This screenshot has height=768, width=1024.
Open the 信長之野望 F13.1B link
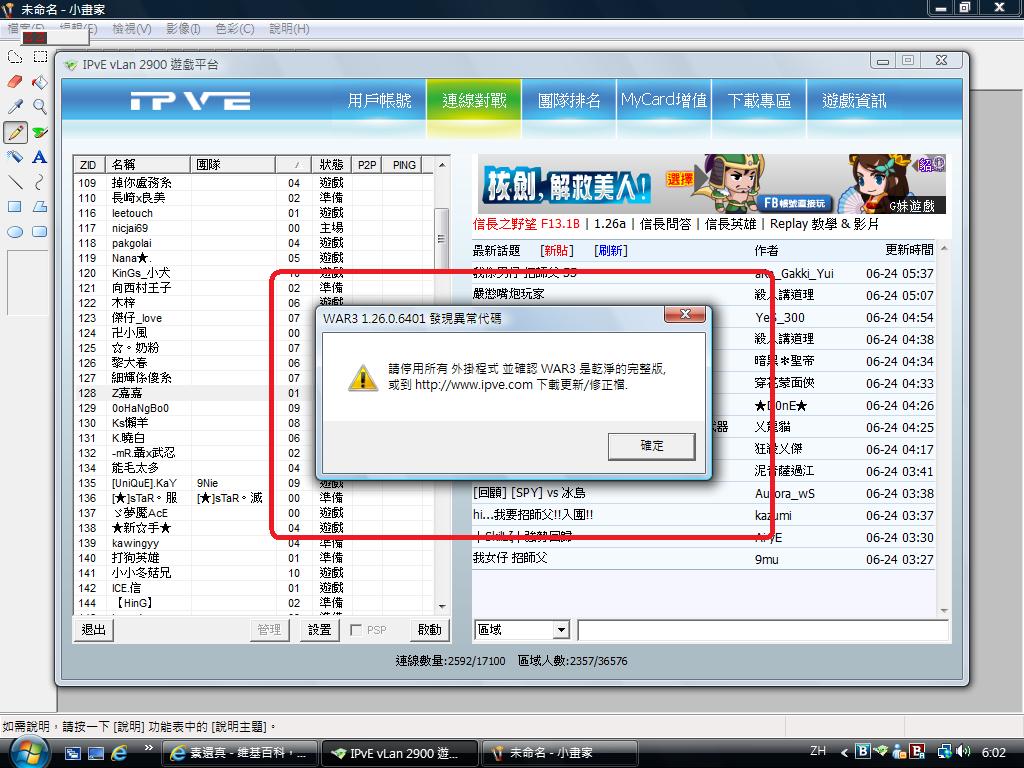click(526, 224)
